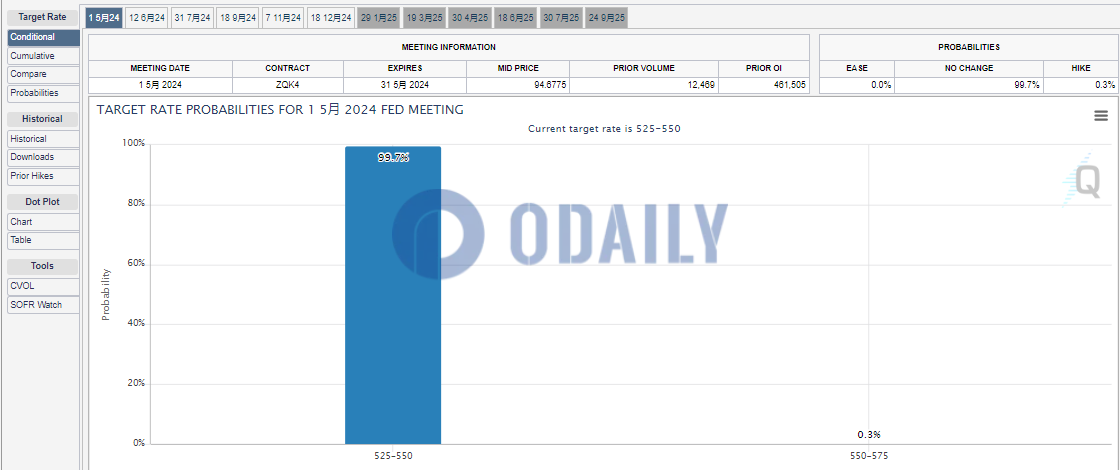
Task: Open the Conditional target rate view
Action: [43, 37]
